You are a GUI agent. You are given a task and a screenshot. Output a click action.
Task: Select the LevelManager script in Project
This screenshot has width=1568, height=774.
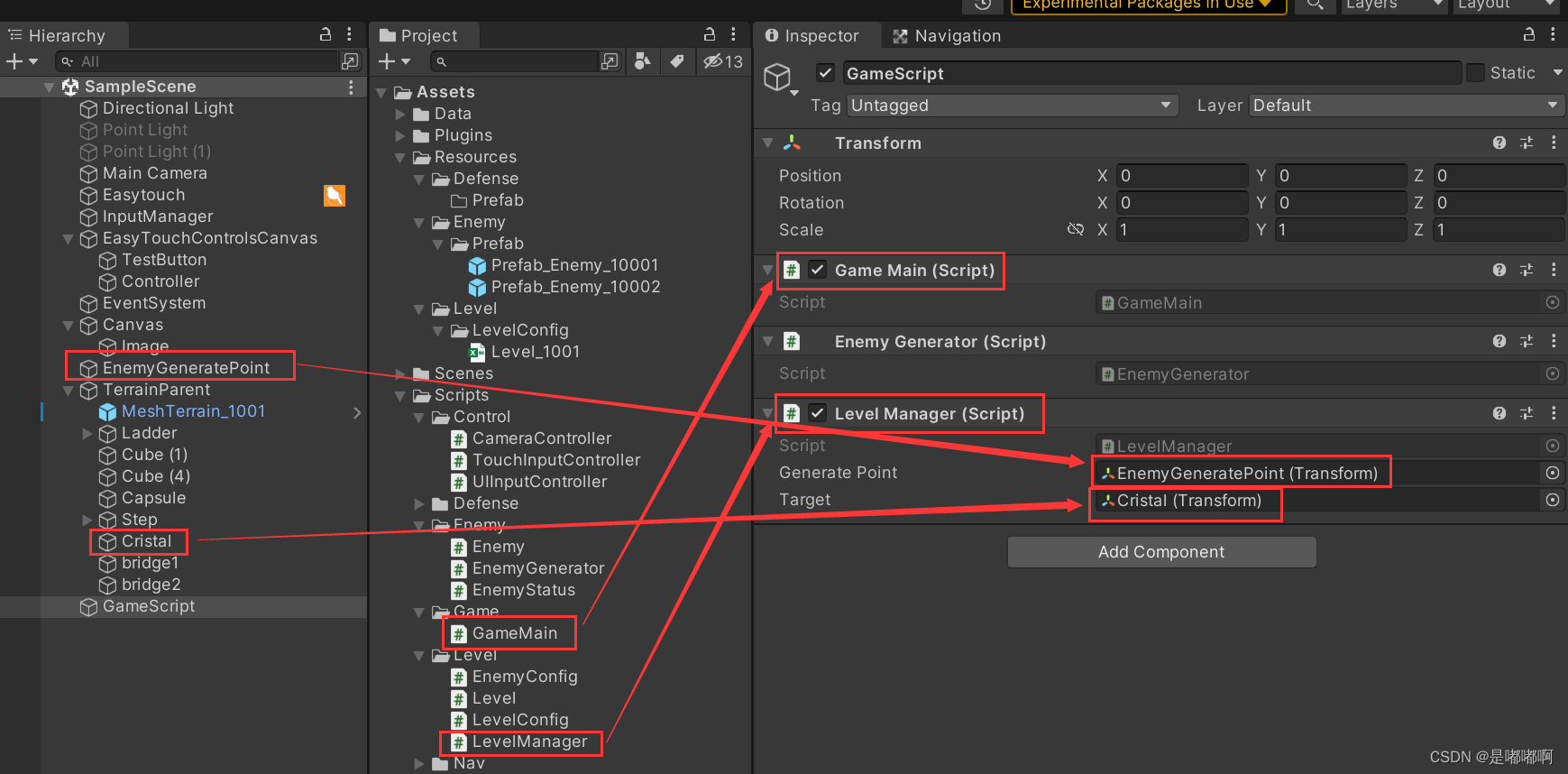(x=529, y=742)
